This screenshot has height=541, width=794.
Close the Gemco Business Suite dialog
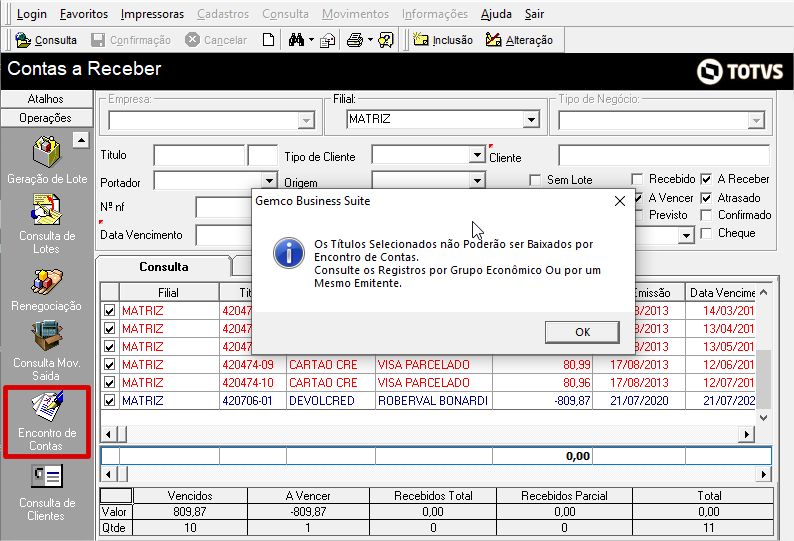(619, 201)
